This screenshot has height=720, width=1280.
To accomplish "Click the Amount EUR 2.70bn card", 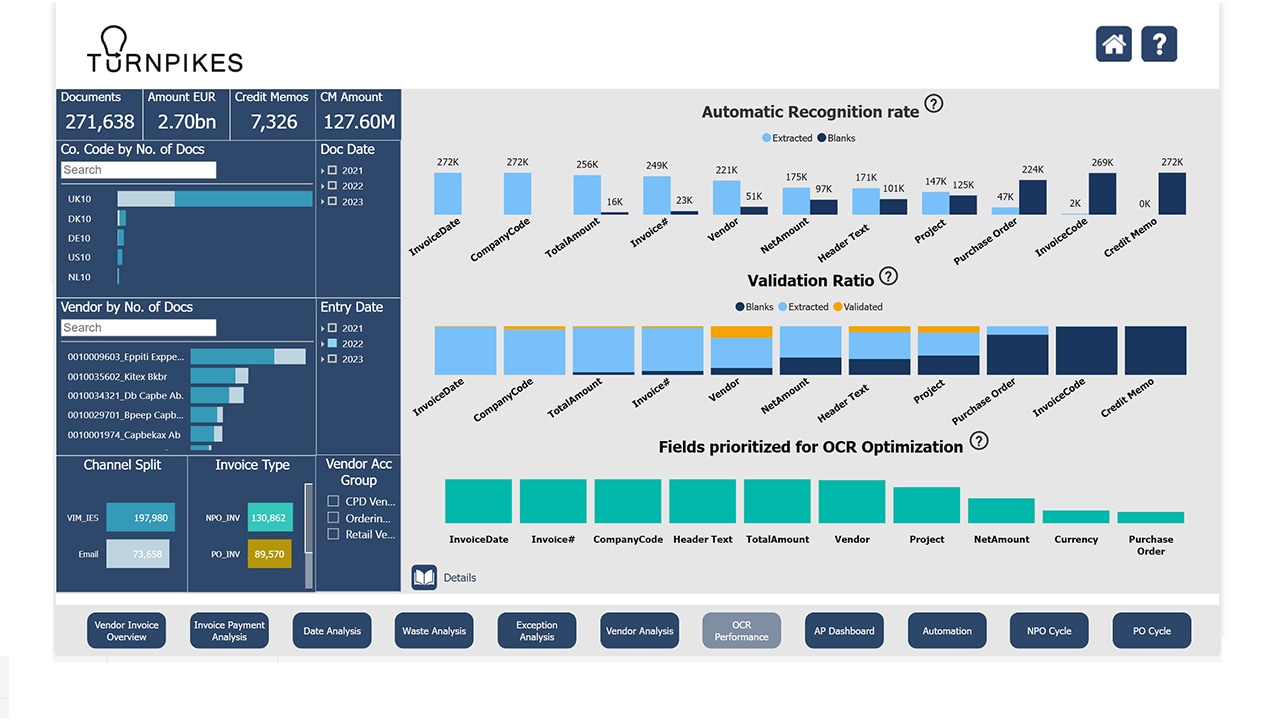I will 185,114.
